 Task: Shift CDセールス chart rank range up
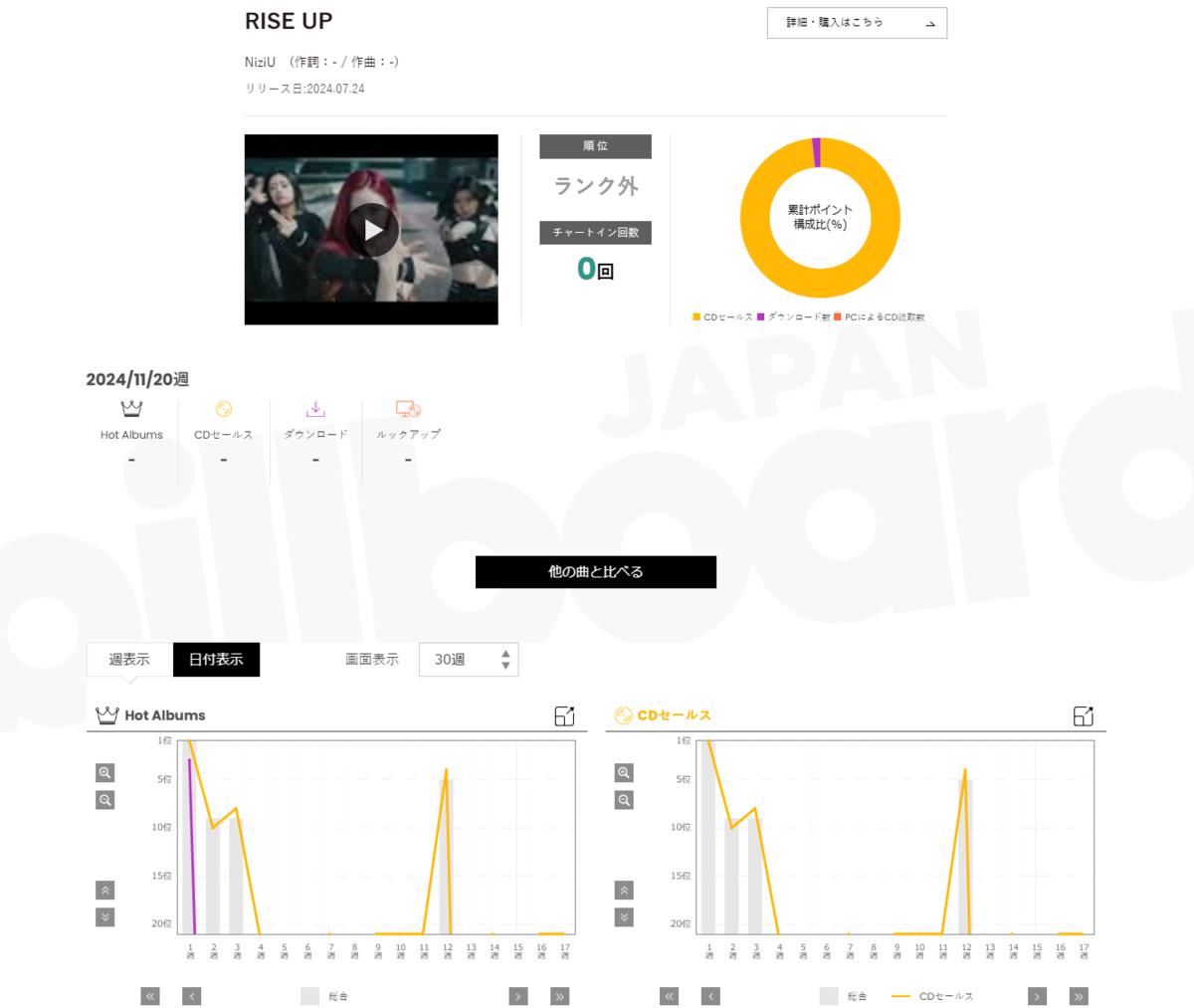coord(625,891)
